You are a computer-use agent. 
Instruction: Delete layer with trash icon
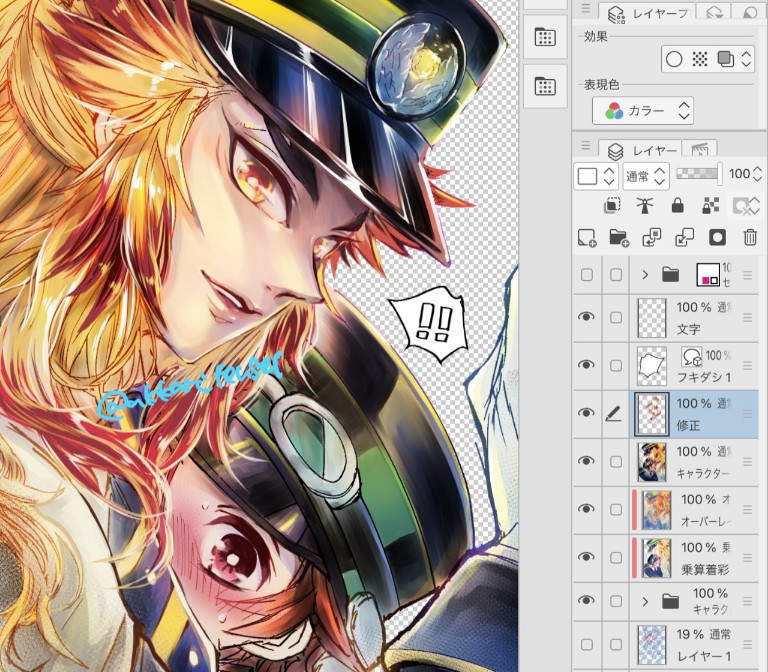pos(750,238)
